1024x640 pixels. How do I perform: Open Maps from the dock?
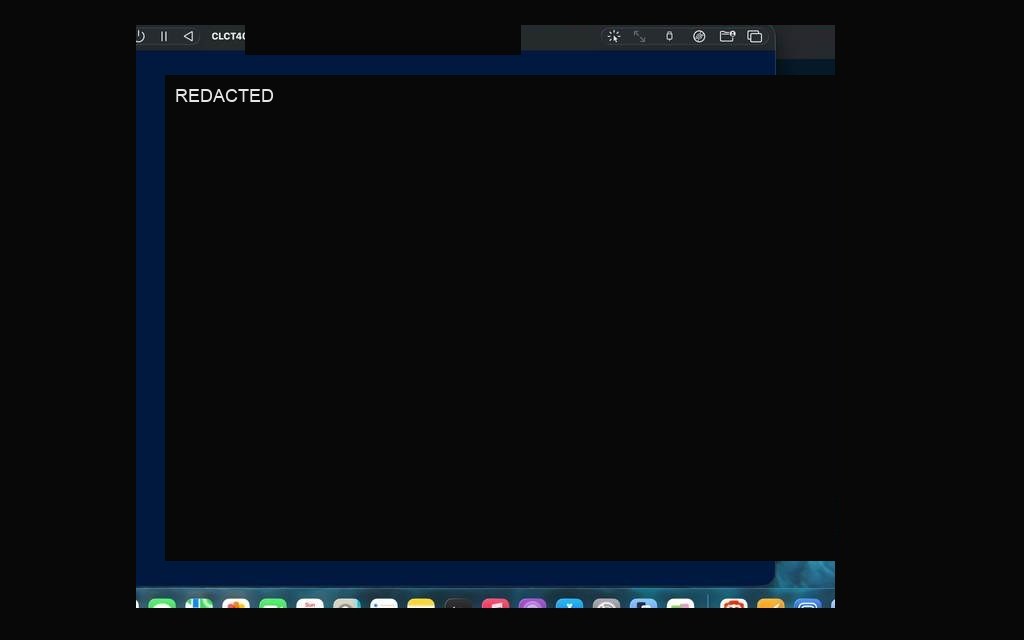(x=199, y=603)
